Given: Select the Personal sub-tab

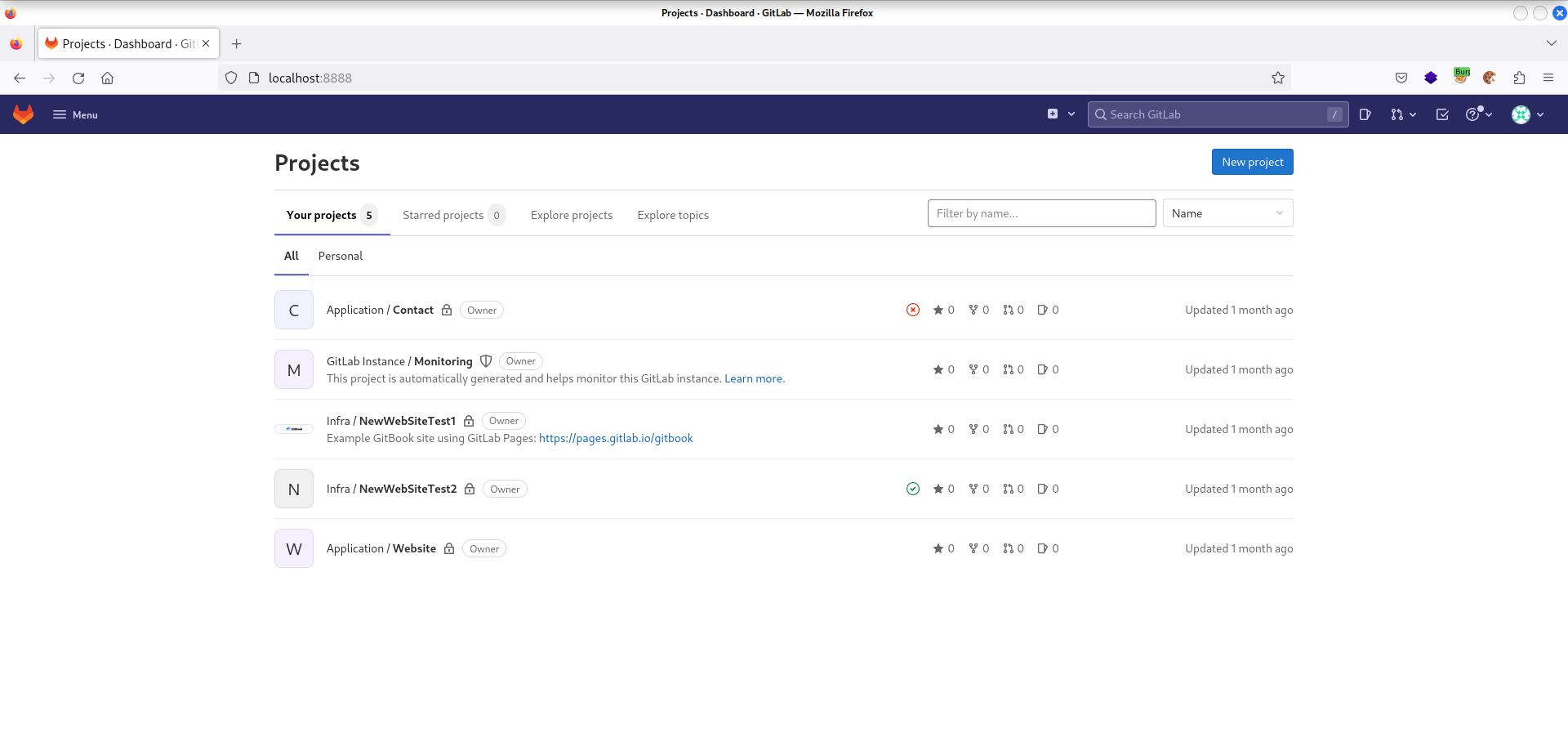Looking at the screenshot, I should 341,256.
